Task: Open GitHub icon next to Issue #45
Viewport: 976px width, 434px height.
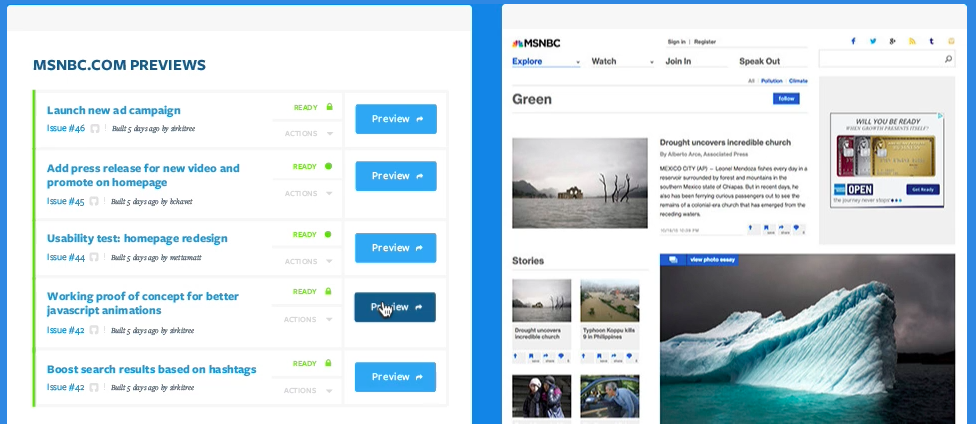Action: [95, 201]
